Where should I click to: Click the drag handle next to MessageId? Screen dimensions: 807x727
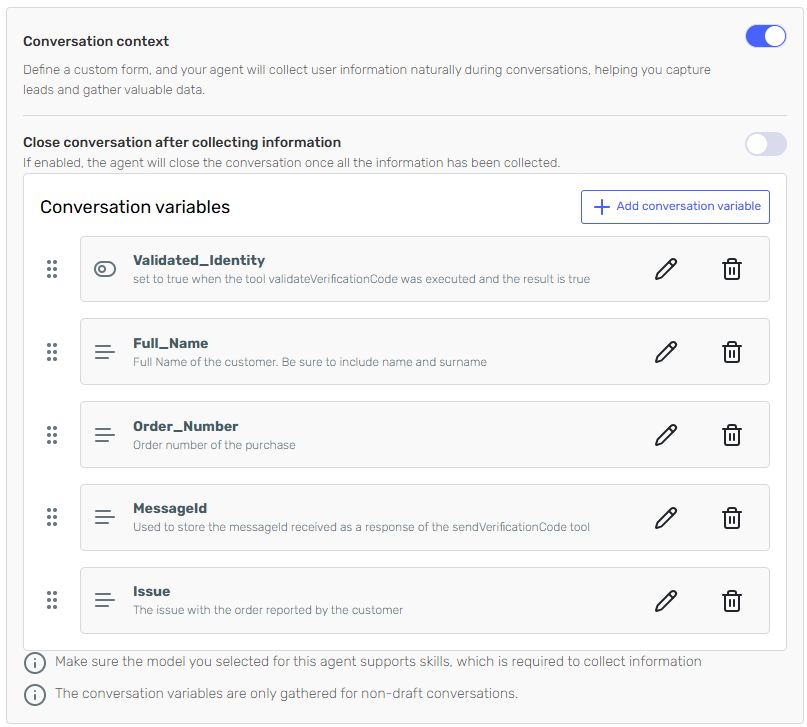52,517
